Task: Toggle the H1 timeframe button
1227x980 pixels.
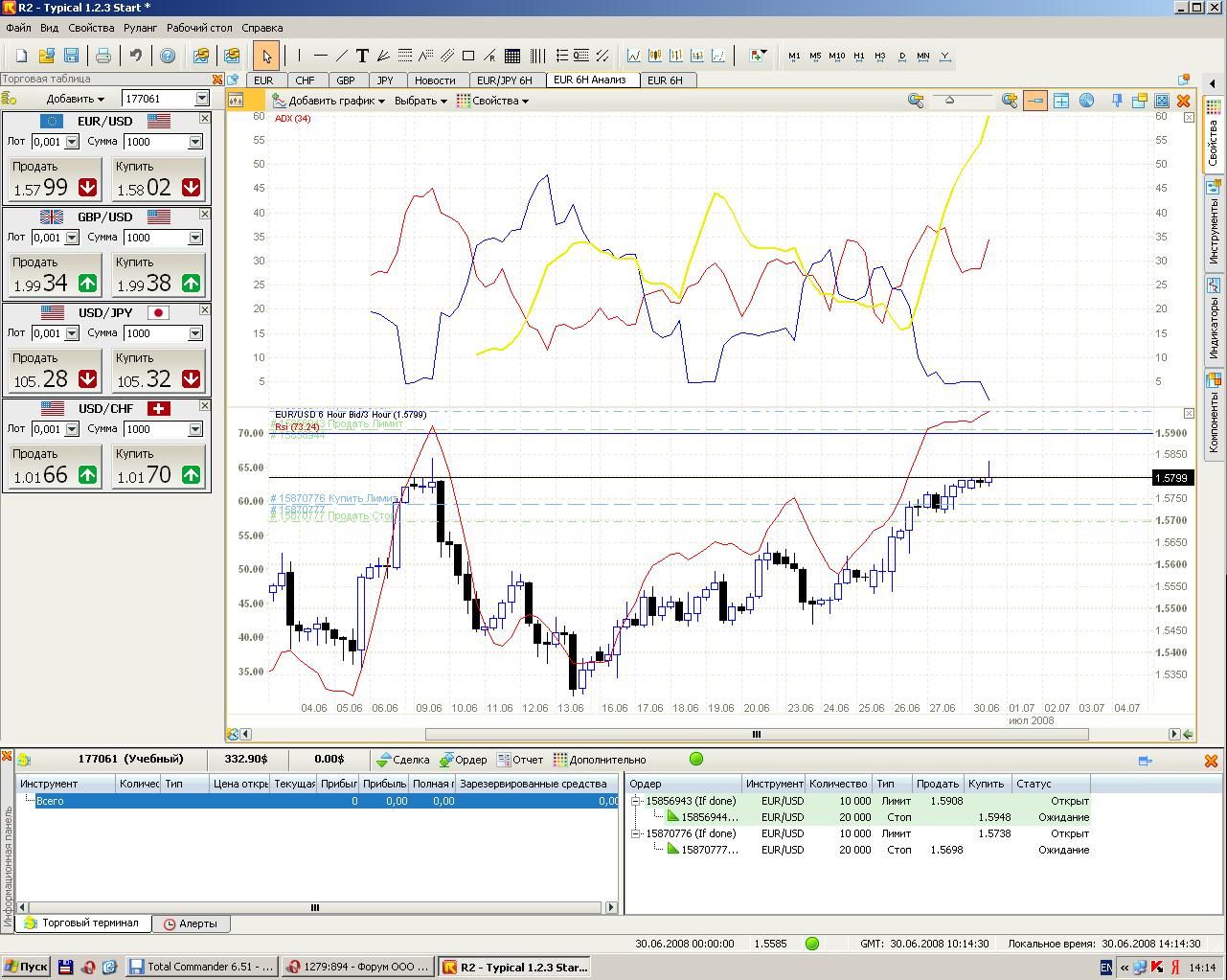Action: click(859, 56)
